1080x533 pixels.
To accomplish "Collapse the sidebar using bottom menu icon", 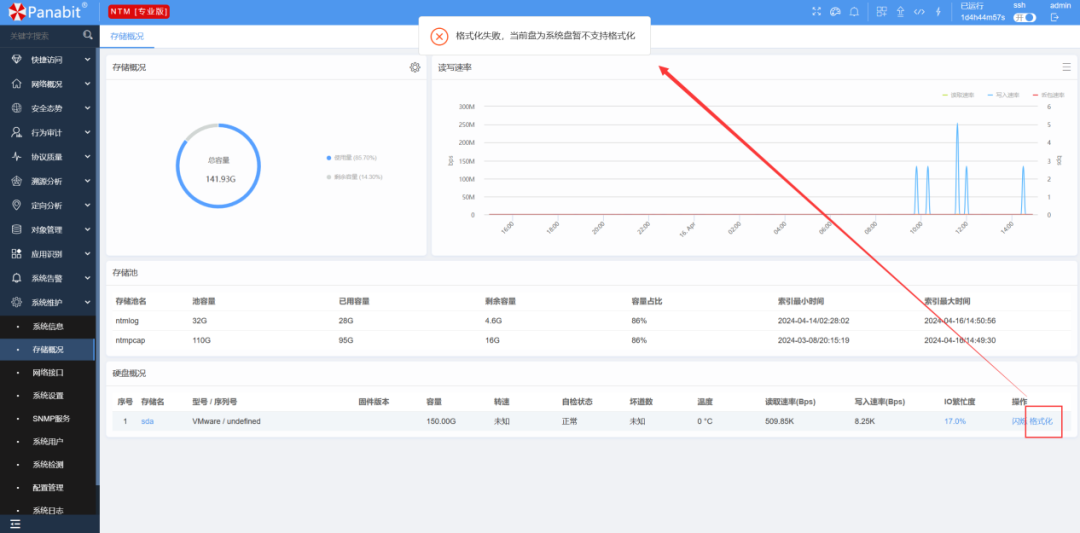I will point(15,524).
